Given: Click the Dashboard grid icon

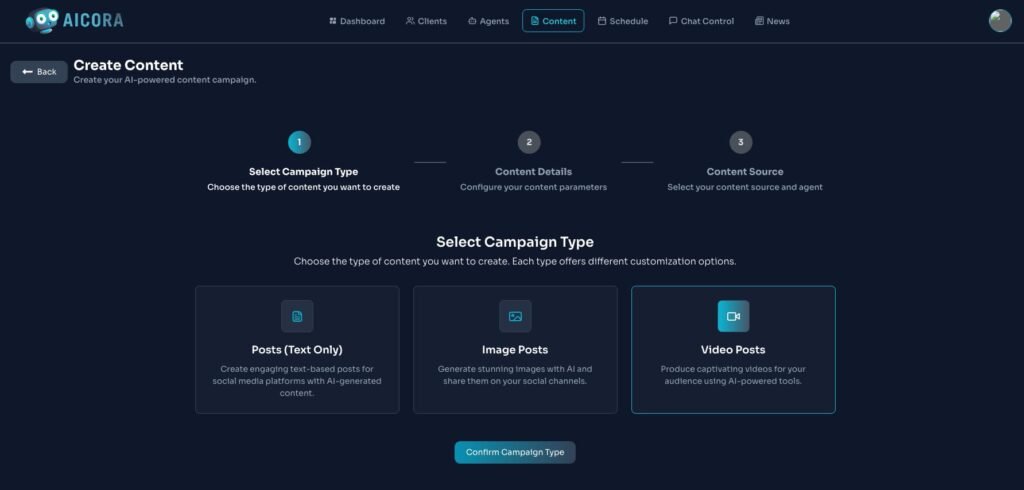Looking at the screenshot, I should click(x=333, y=21).
